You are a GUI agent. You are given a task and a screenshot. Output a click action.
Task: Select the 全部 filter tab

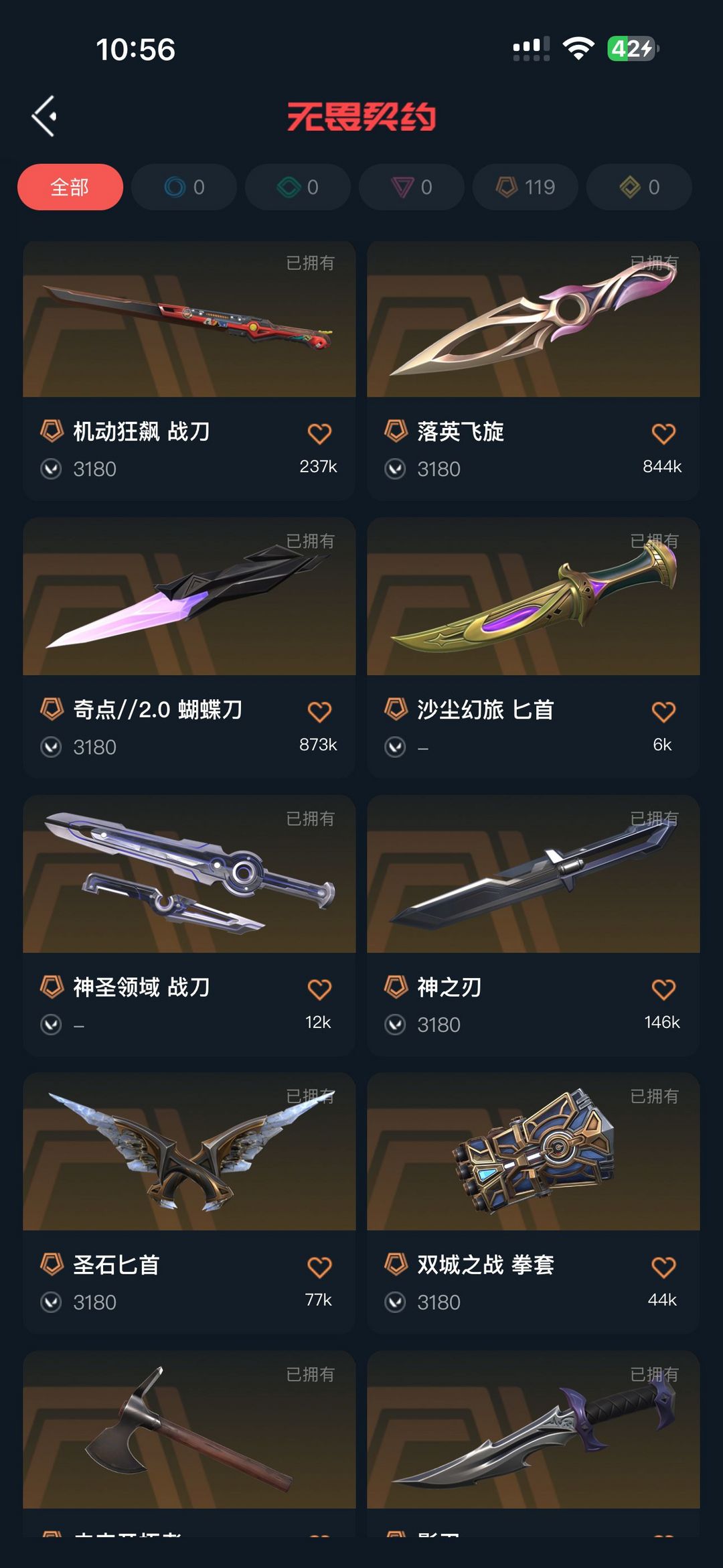coord(70,187)
